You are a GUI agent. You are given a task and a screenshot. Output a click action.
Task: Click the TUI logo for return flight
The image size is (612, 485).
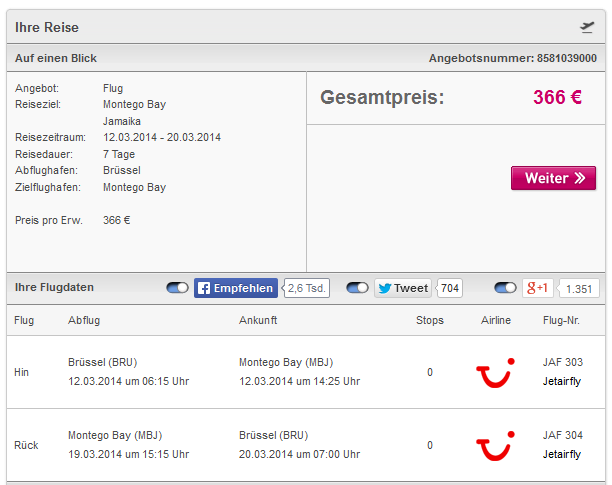pos(495,446)
